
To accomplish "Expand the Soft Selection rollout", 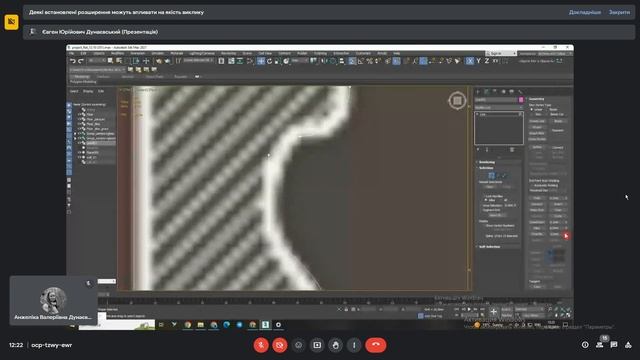I will [489, 247].
